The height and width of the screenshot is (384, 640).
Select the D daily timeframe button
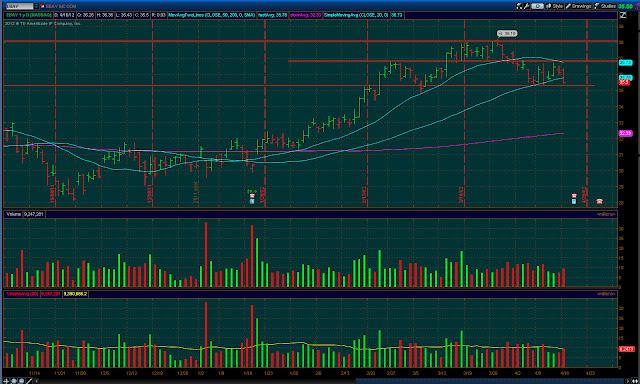pyautogui.click(x=538, y=6)
